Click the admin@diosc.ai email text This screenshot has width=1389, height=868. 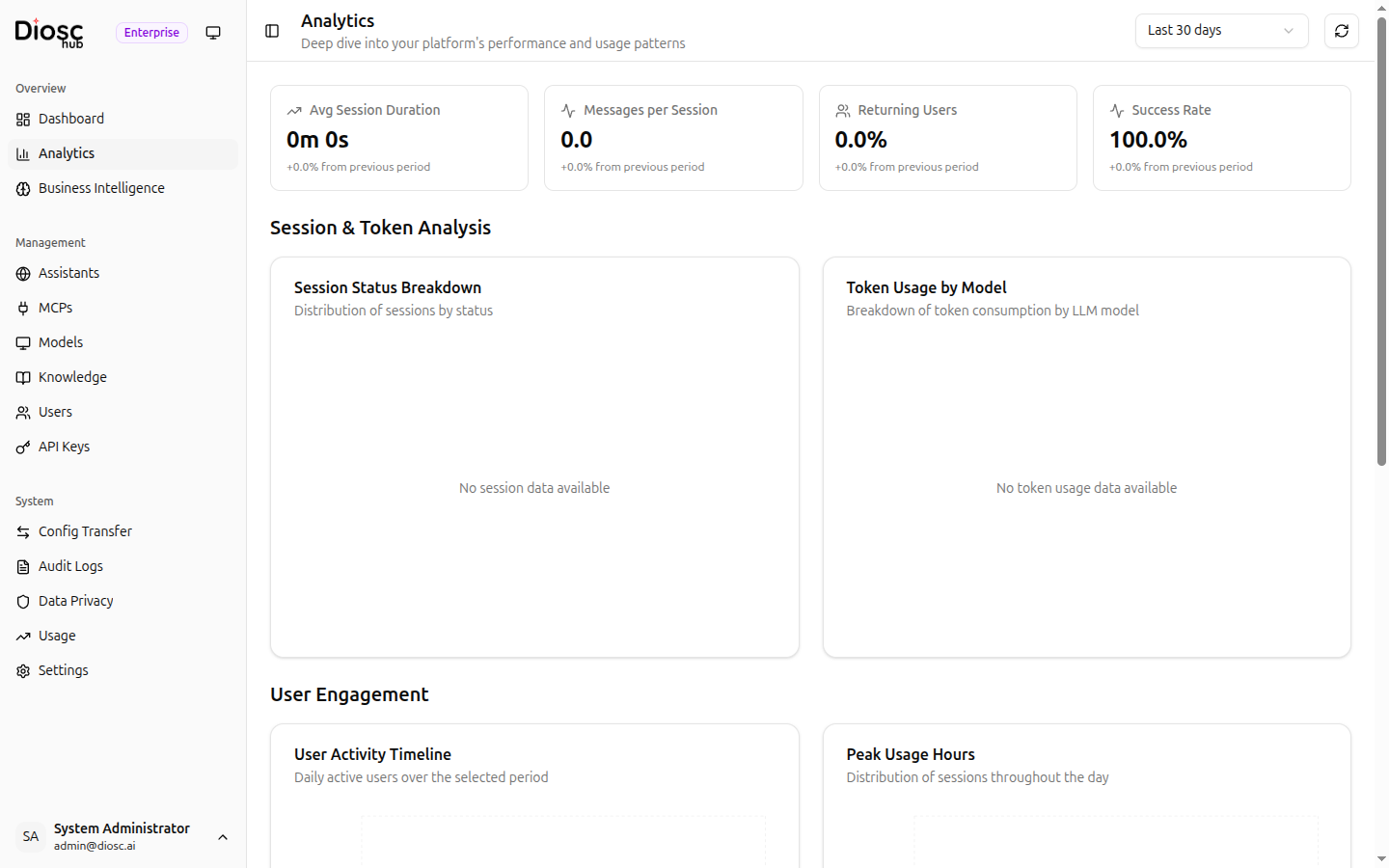[x=95, y=846]
